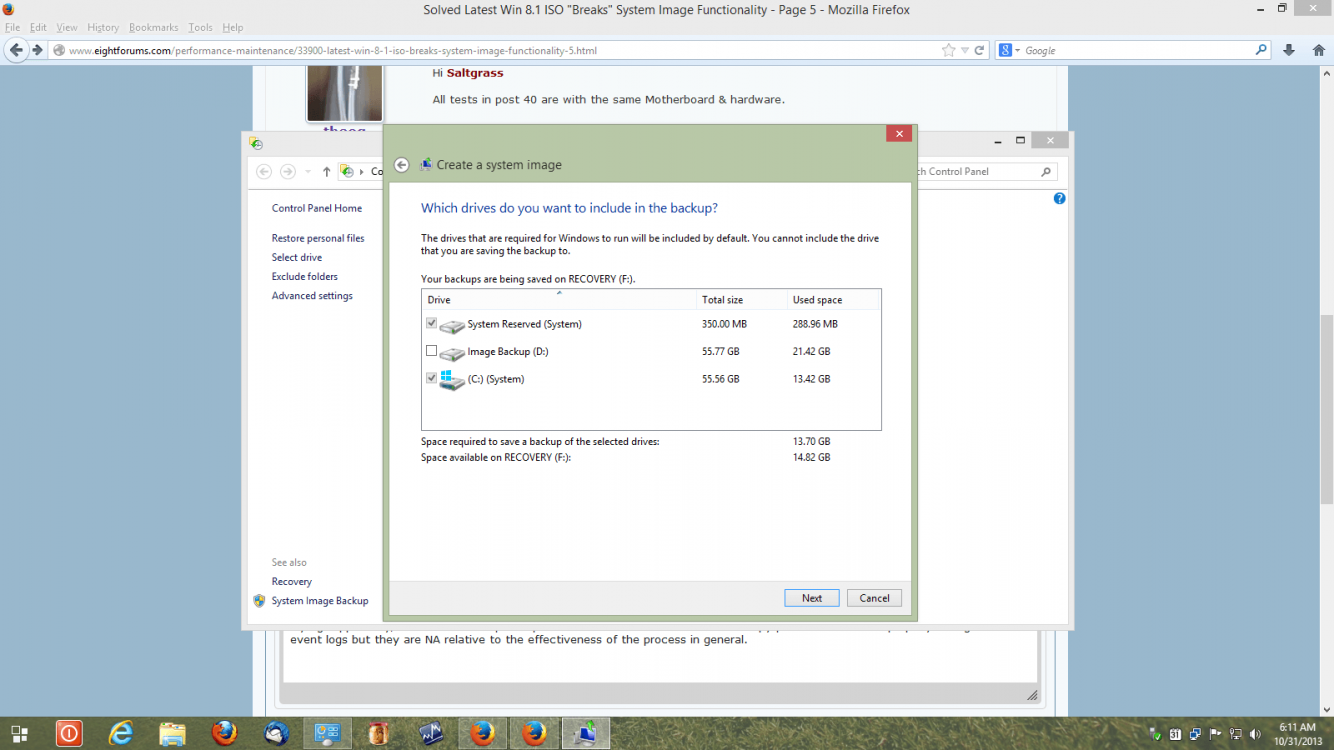This screenshot has height=750, width=1334.
Task: Sort the list by the Used space column
Action: (834, 300)
